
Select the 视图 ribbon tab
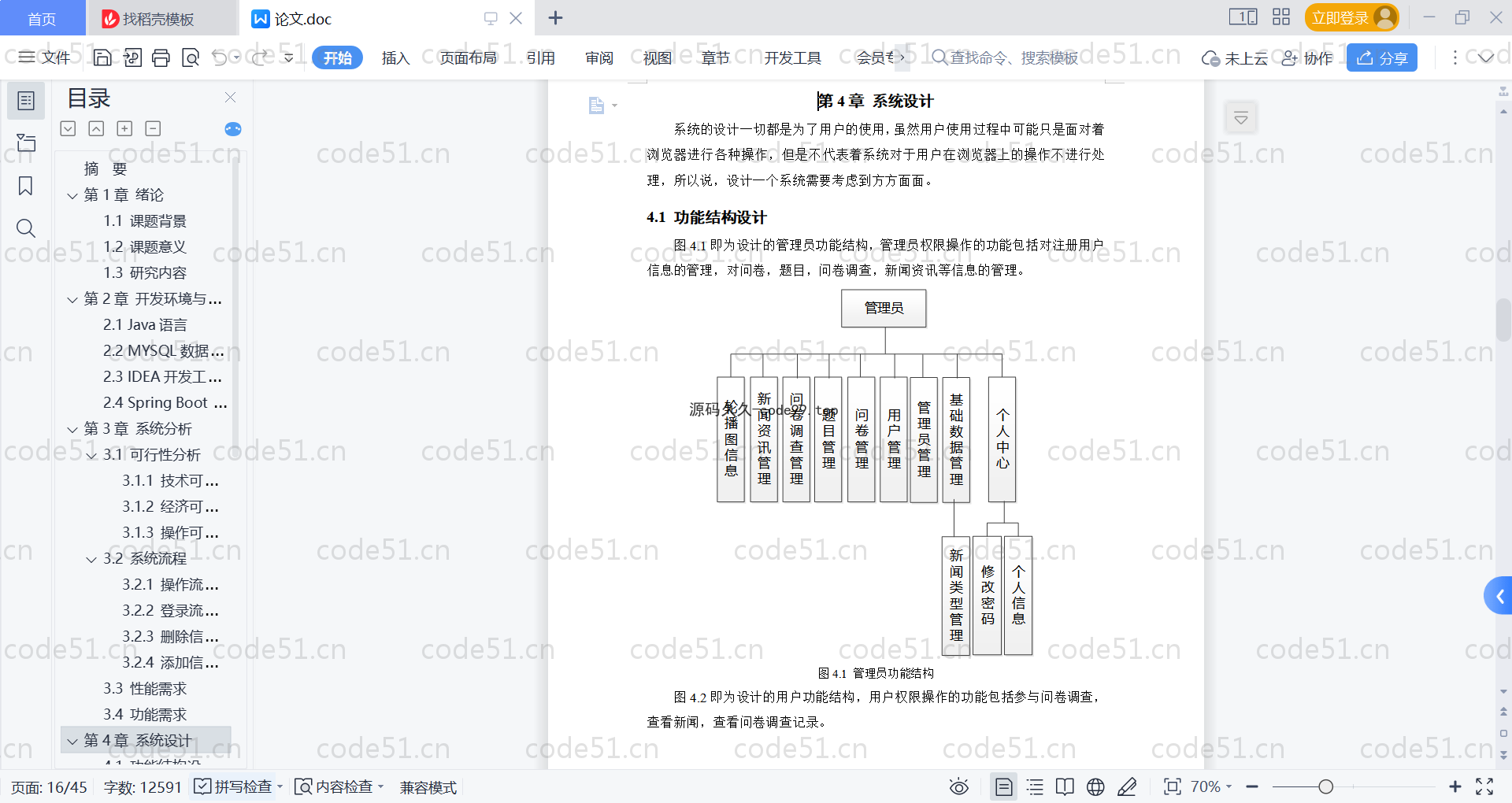pos(658,57)
